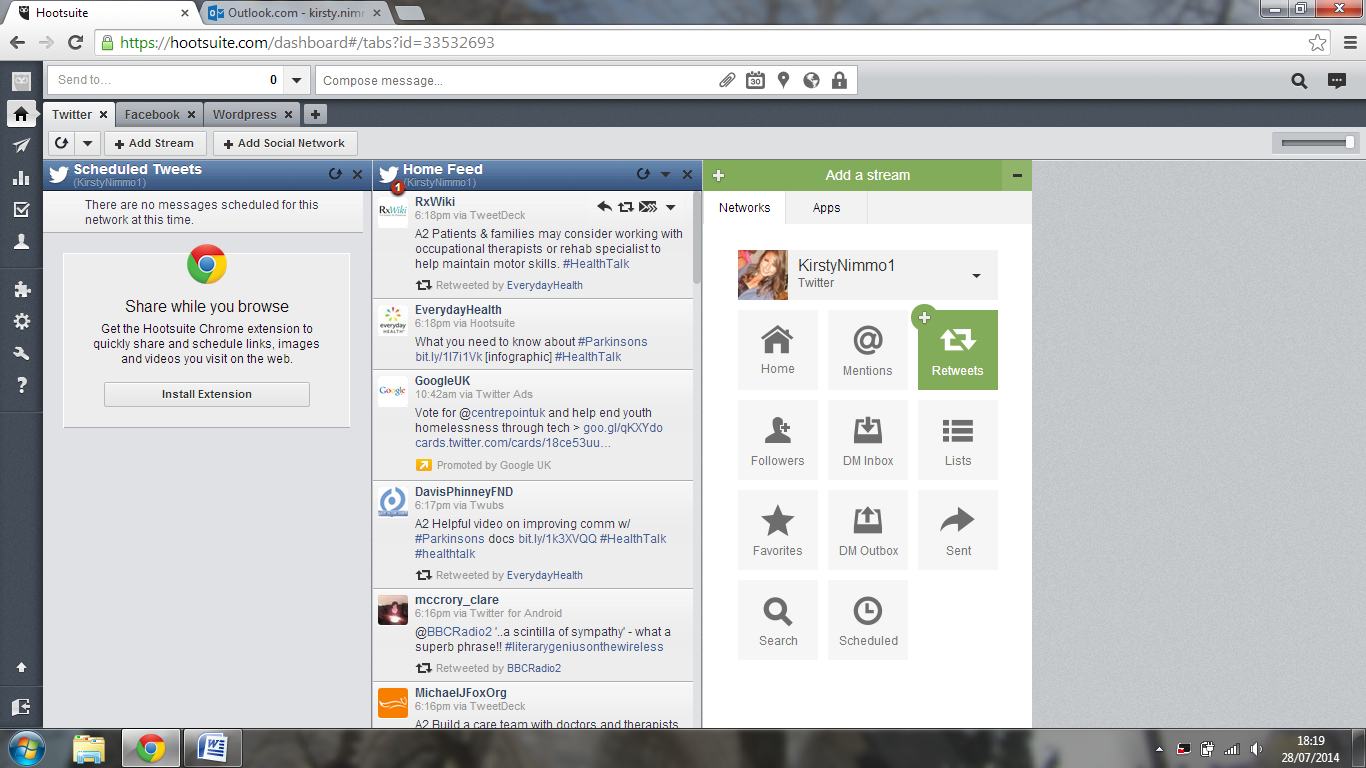The height and width of the screenshot is (768, 1366).
Task: Click the Add Stream button
Action: click(x=155, y=143)
